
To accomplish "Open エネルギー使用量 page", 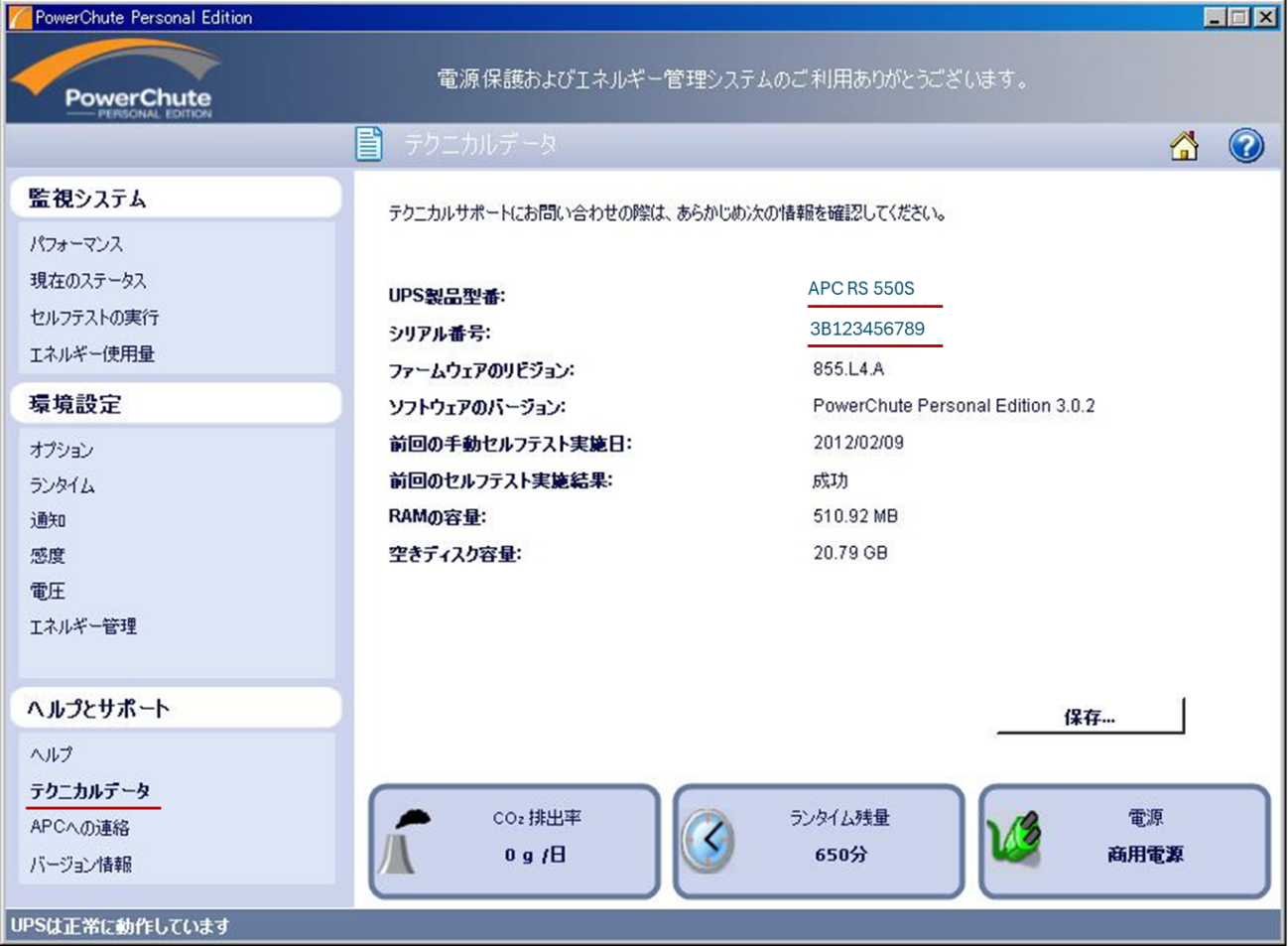I will 91,354.
